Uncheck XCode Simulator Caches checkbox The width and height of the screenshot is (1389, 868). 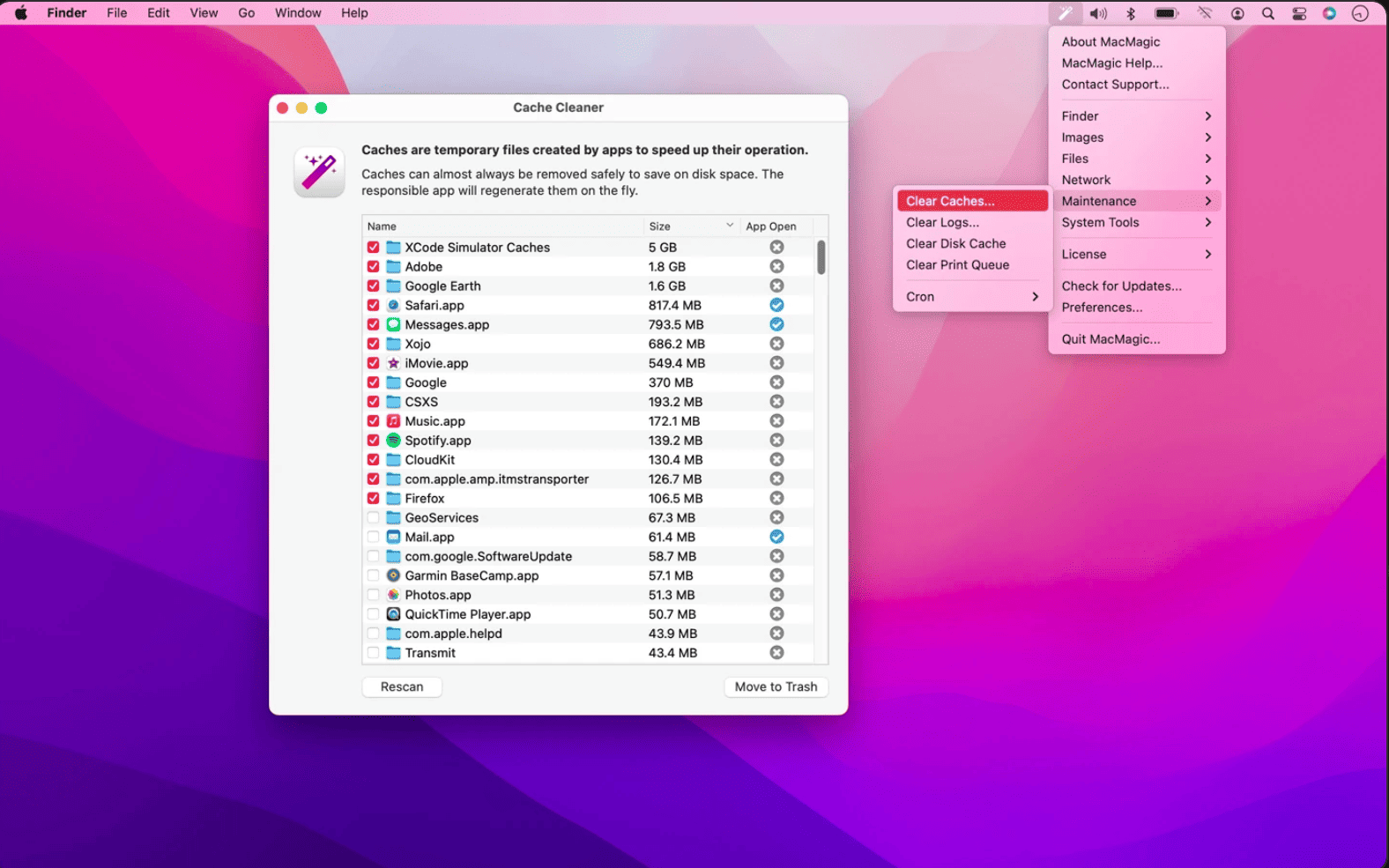(373, 248)
